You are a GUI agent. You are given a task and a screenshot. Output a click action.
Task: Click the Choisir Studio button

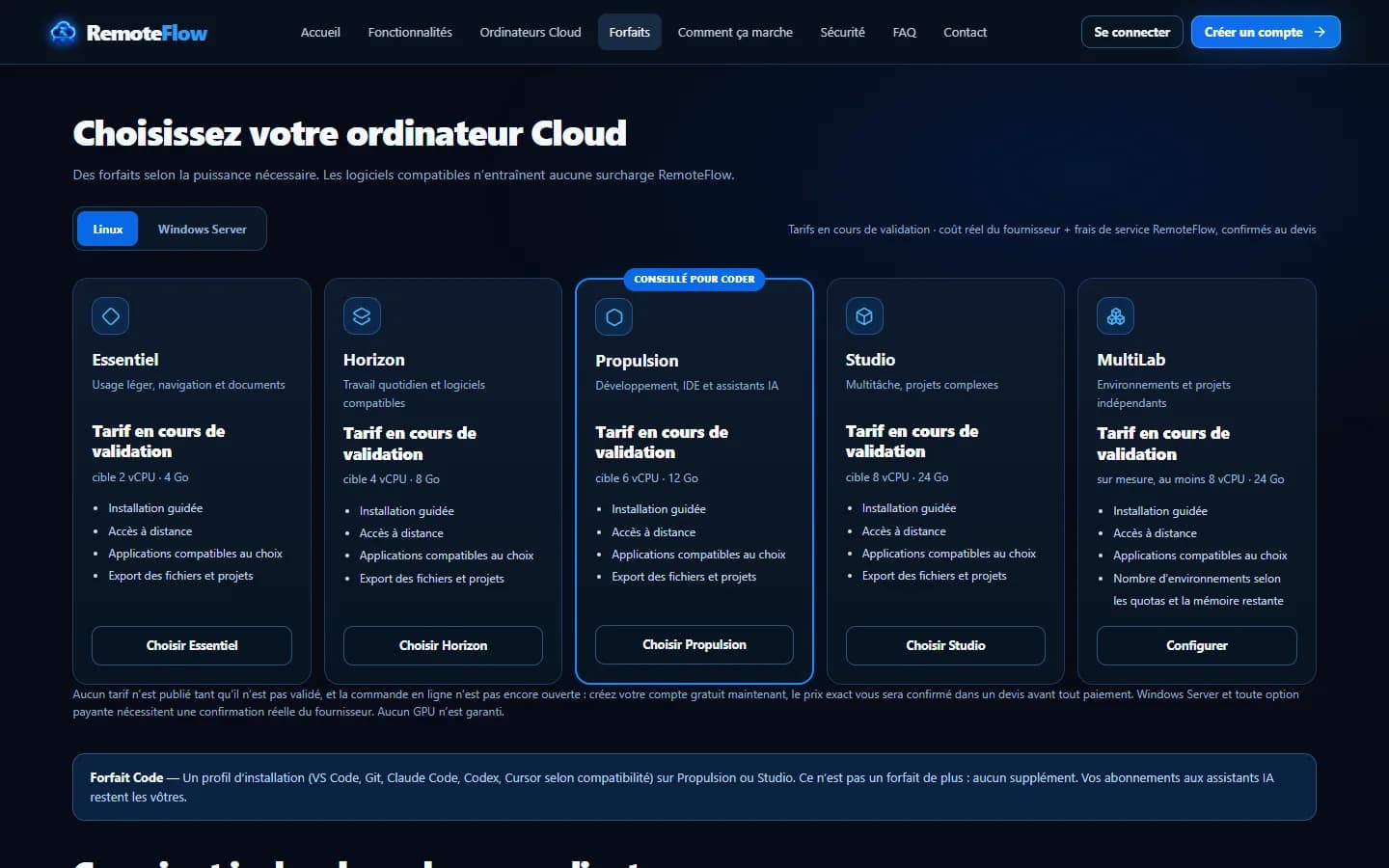pyautogui.click(x=945, y=645)
